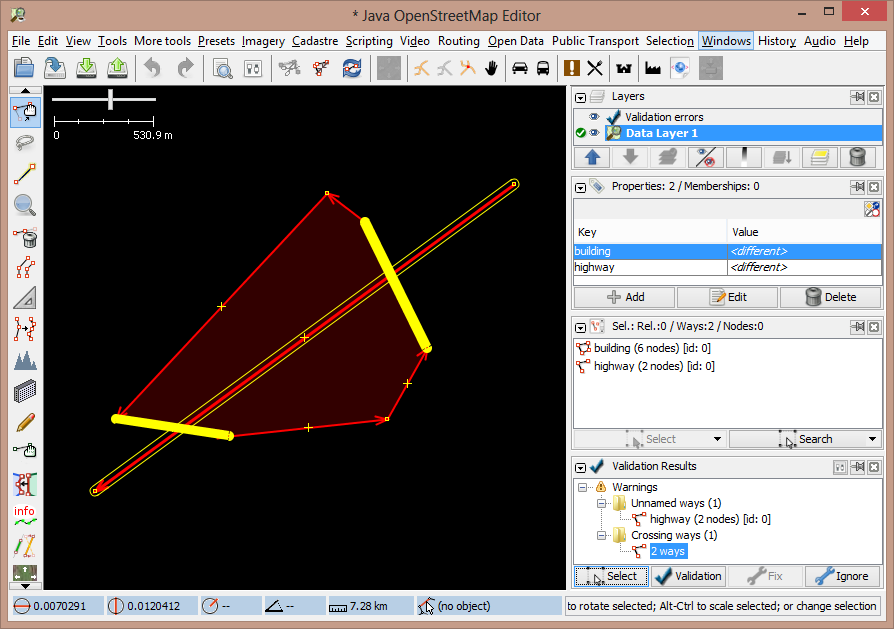894x629 pixels.
Task: Collapse the Layers panel
Action: click(580, 97)
